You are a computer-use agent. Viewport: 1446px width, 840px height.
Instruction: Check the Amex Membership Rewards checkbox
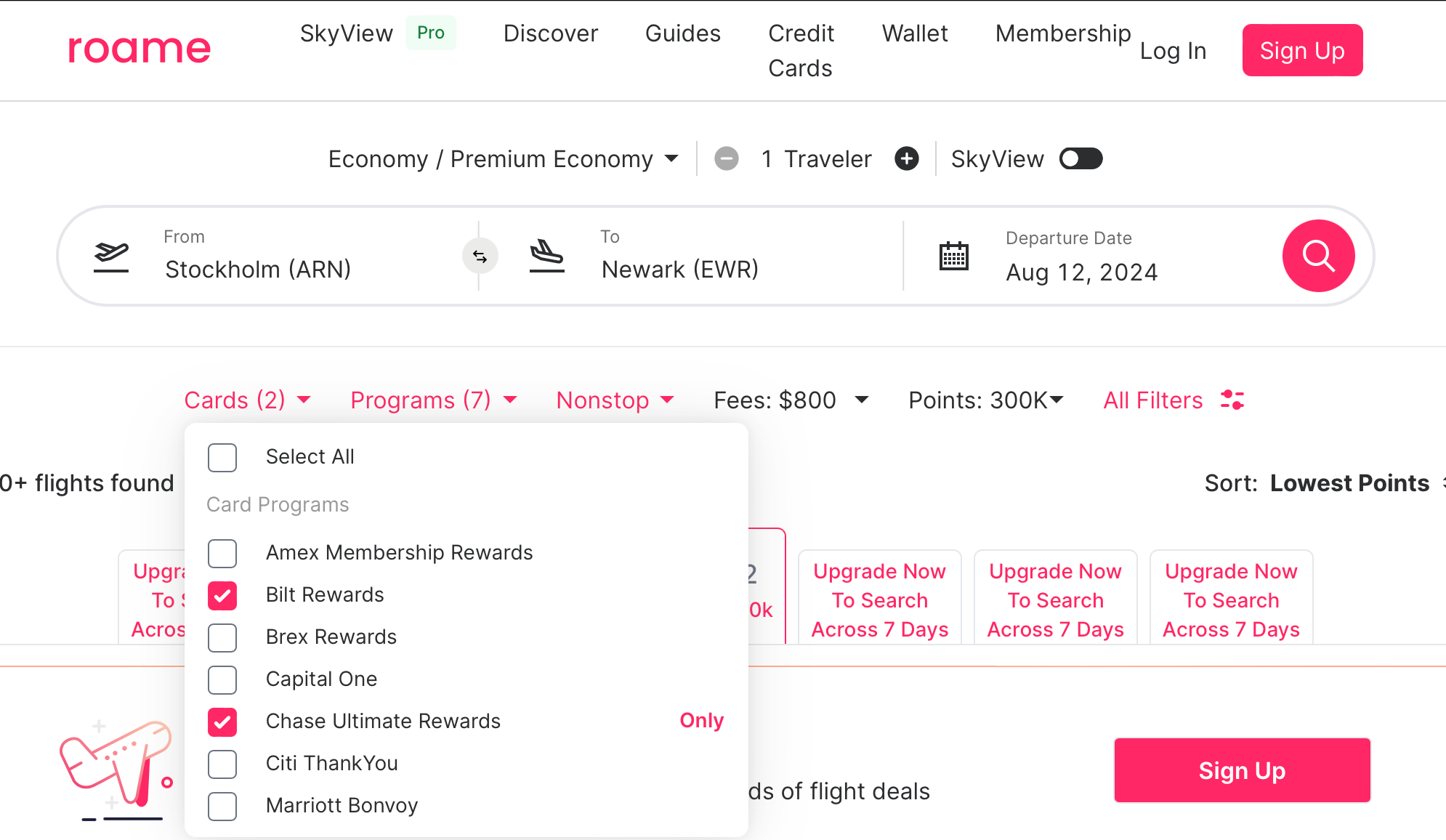[222, 553]
